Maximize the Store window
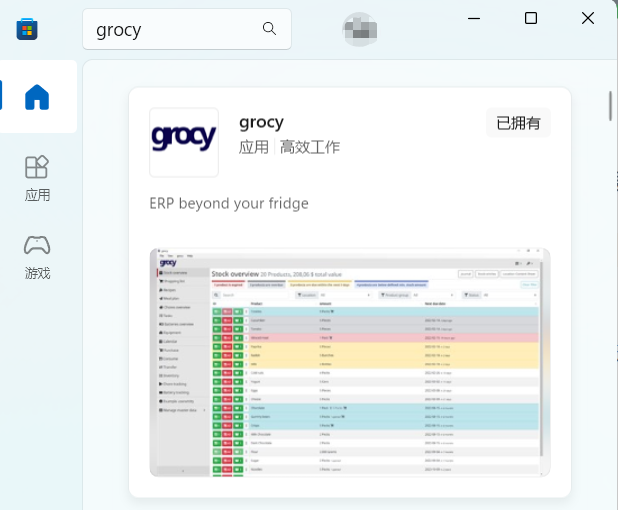 [x=531, y=18]
